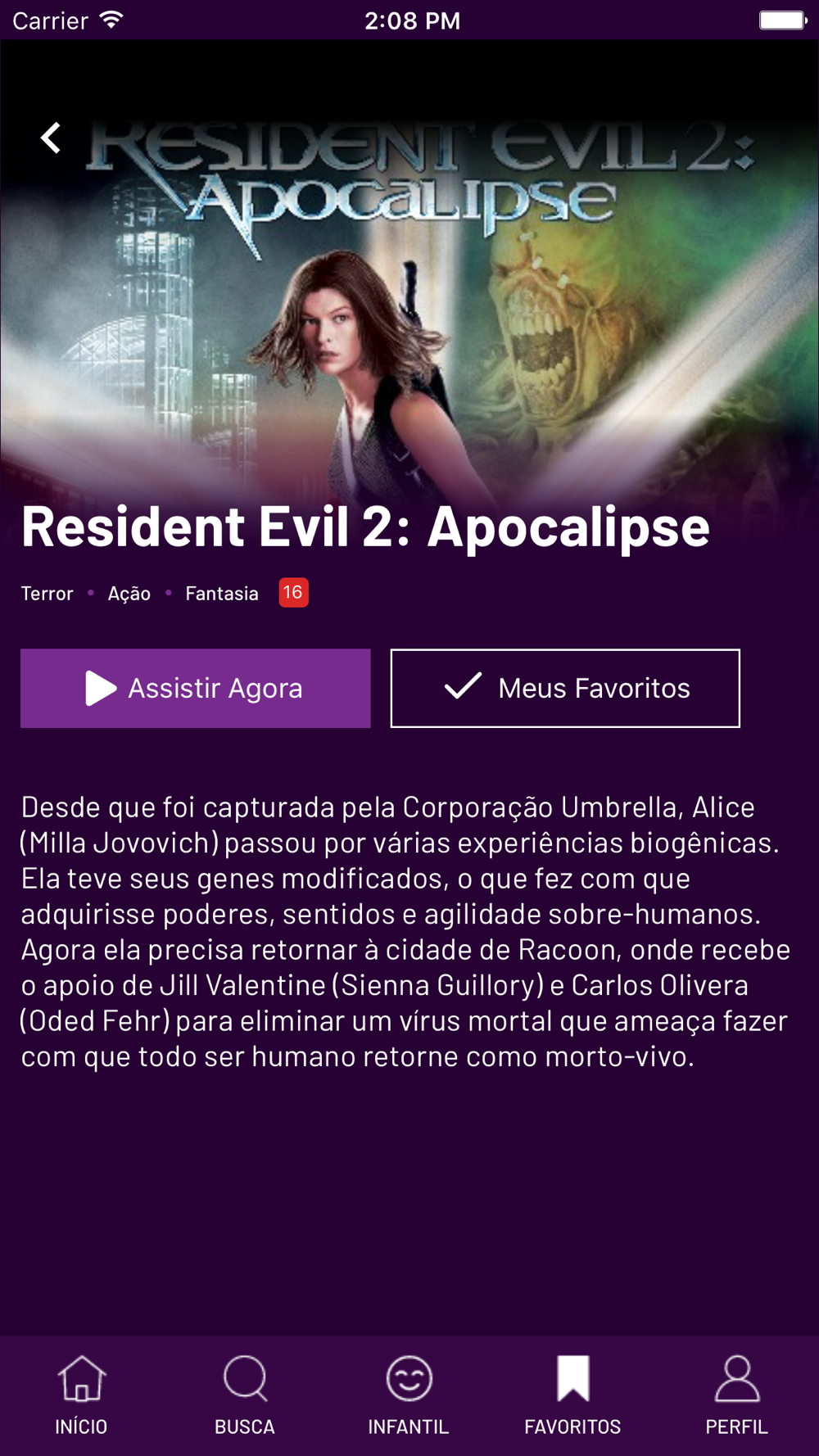
Task: Tap the Wi-Fi status icon
Action: coord(111,20)
